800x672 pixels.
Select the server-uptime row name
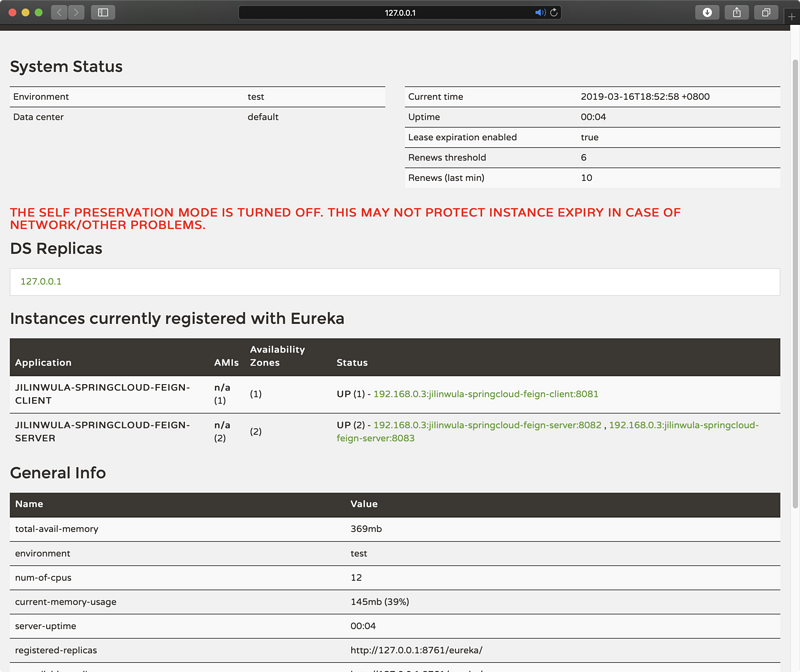(x=45, y=626)
